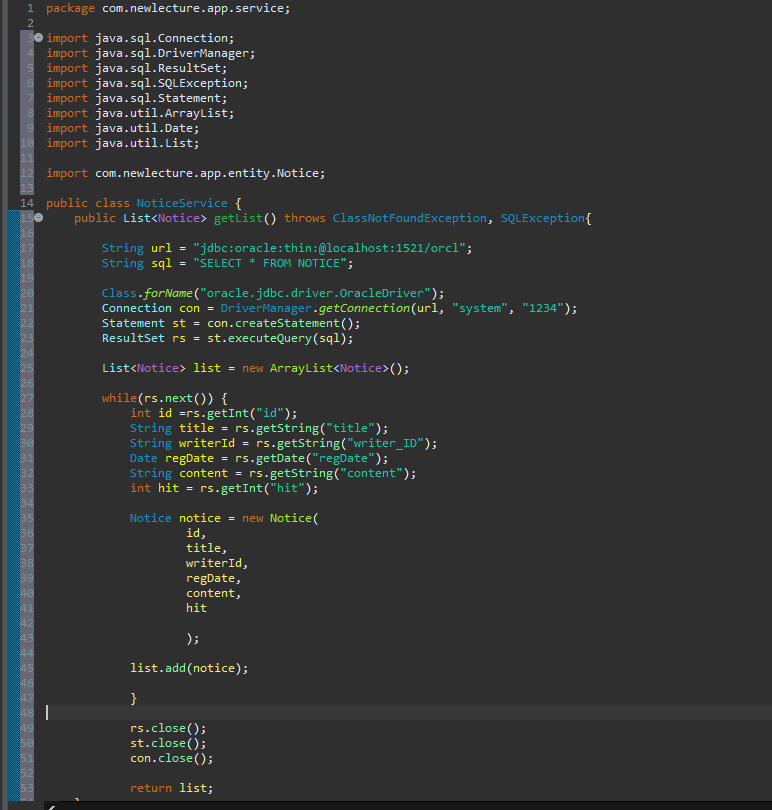This screenshot has width=772, height=810.
Task: Click java.util.ArrayList in the imports
Action: click(x=162, y=114)
